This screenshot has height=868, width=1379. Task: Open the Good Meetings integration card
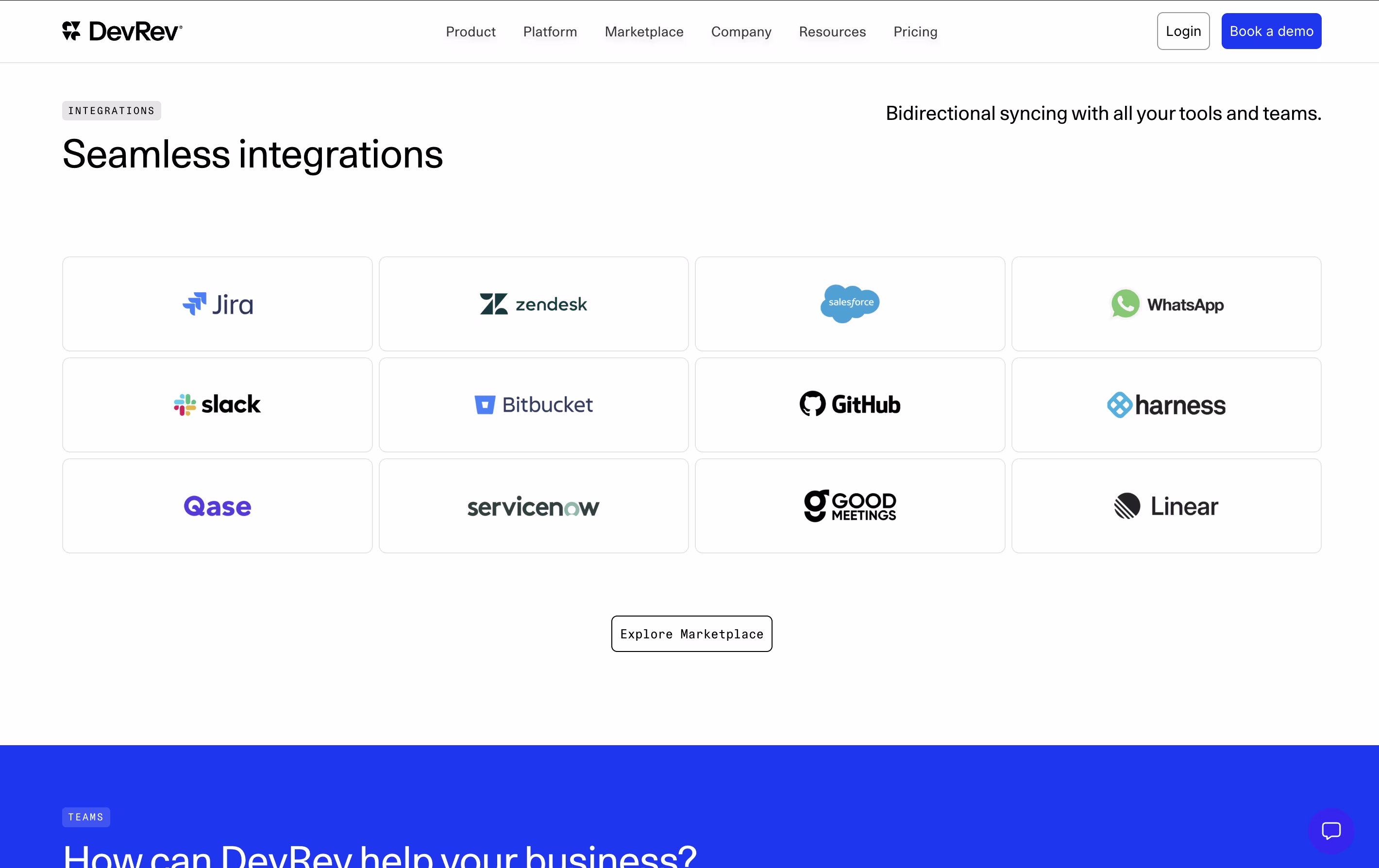click(x=850, y=506)
